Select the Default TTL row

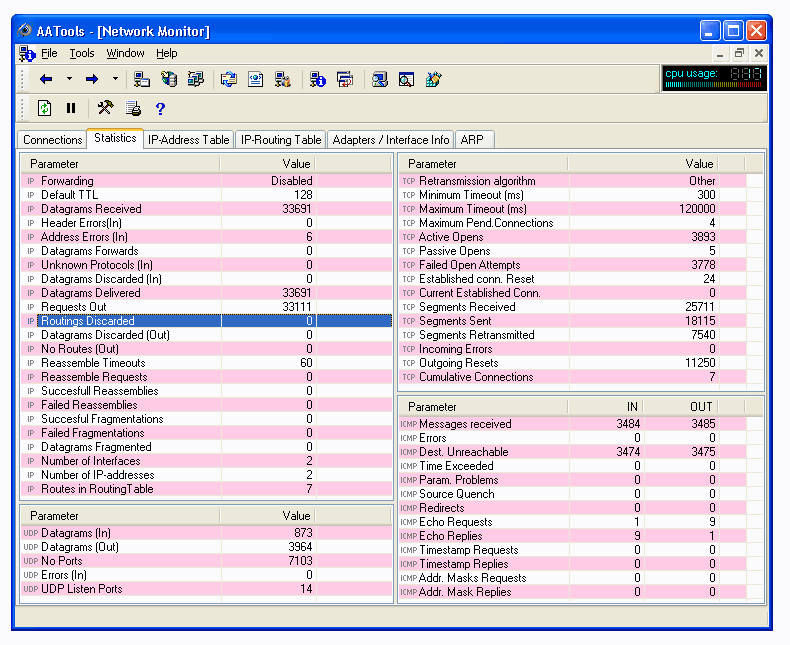pyautogui.click(x=207, y=195)
